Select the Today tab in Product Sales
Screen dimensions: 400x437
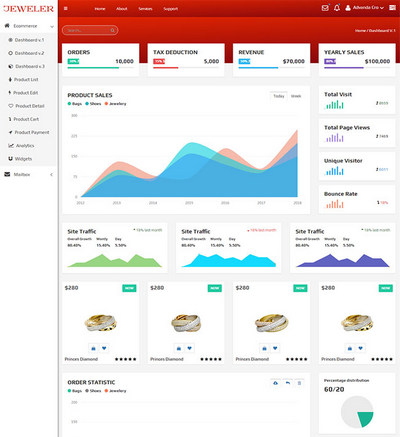tap(279, 96)
